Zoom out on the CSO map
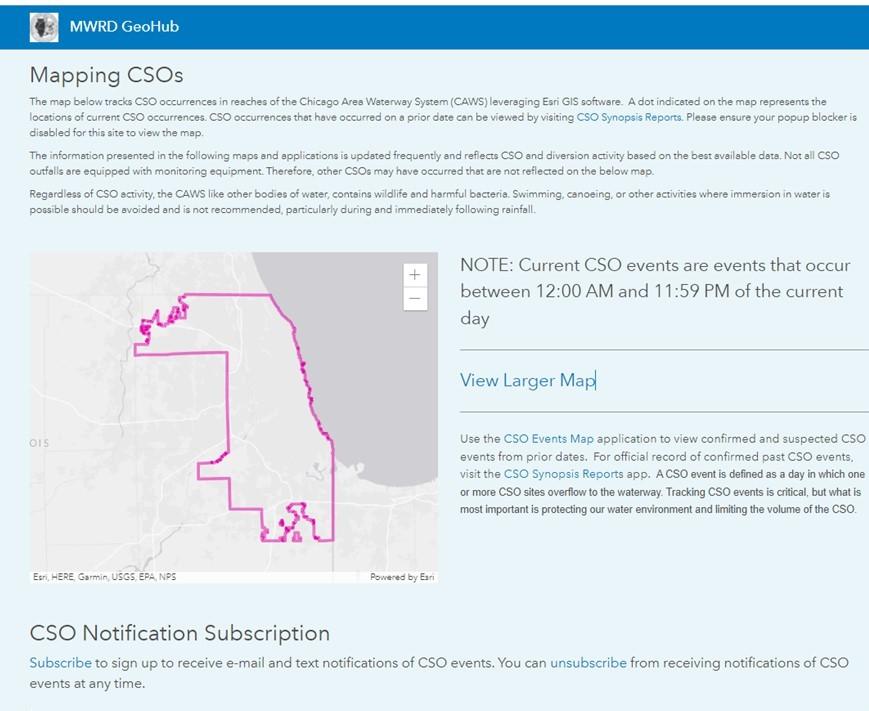This screenshot has height=711, width=869. [415, 298]
